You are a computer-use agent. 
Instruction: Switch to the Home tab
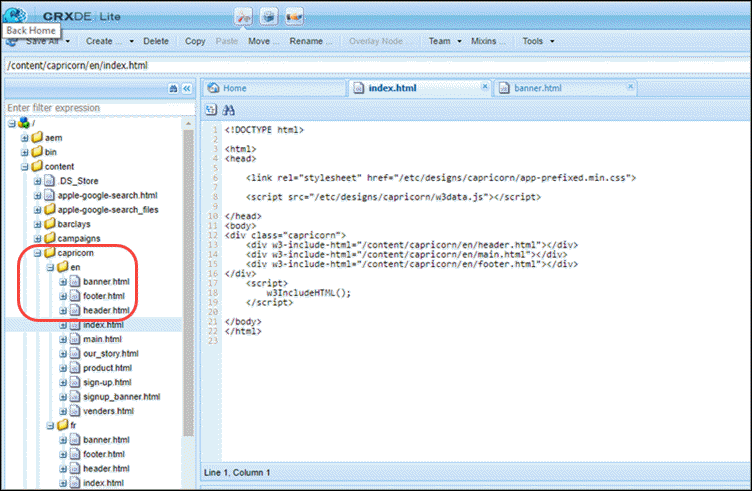(x=274, y=88)
